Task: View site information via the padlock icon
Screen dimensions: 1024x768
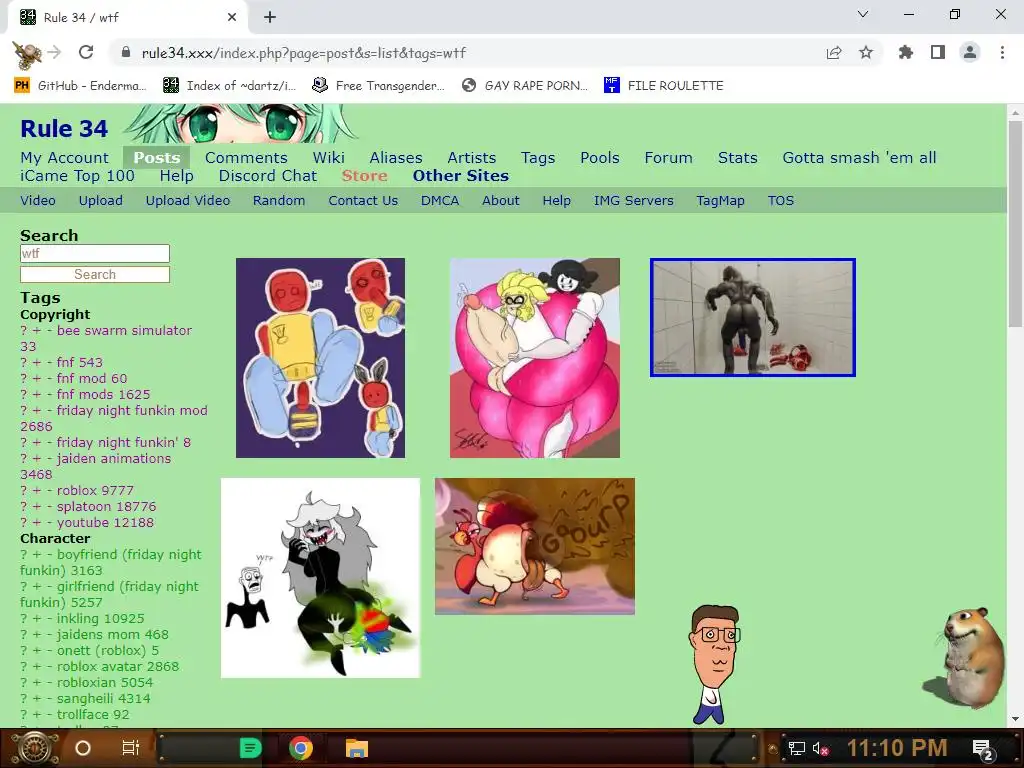Action: click(x=125, y=53)
